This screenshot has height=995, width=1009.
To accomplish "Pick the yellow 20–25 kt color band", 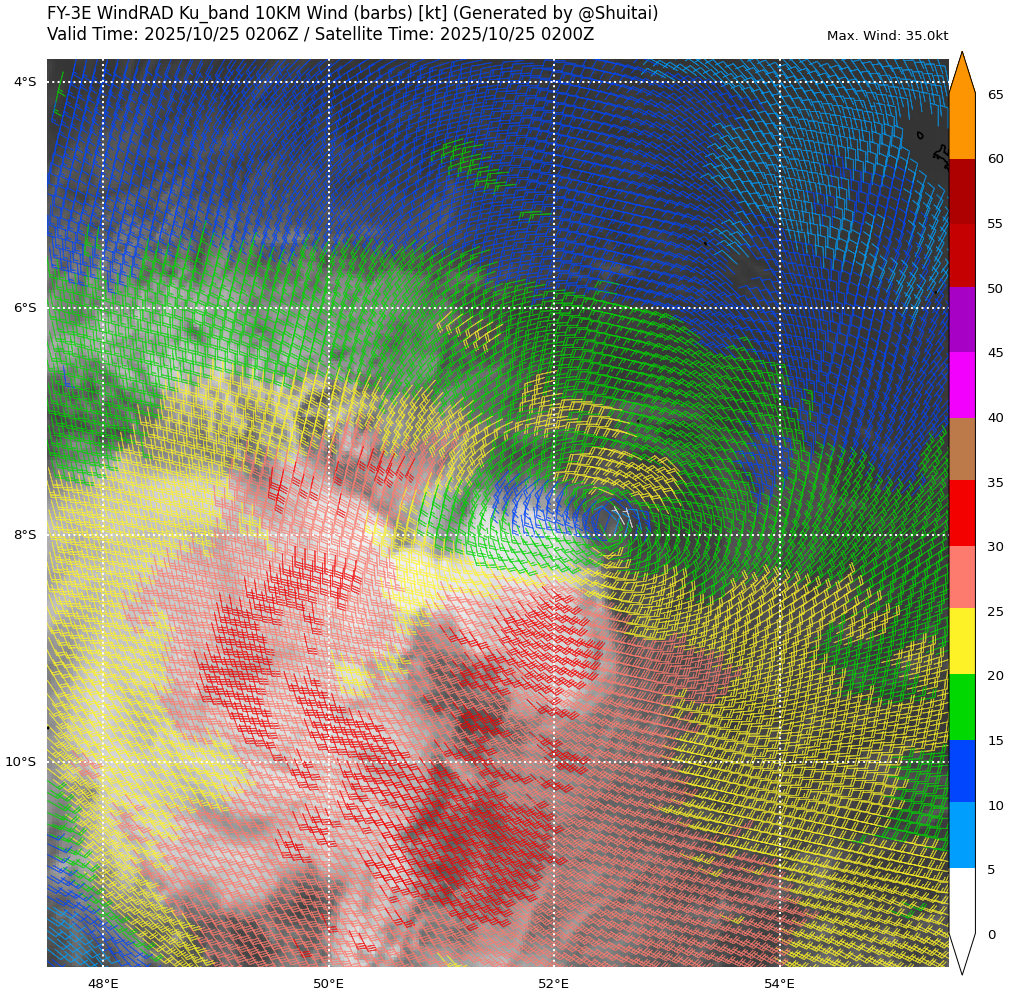I will 962,641.
